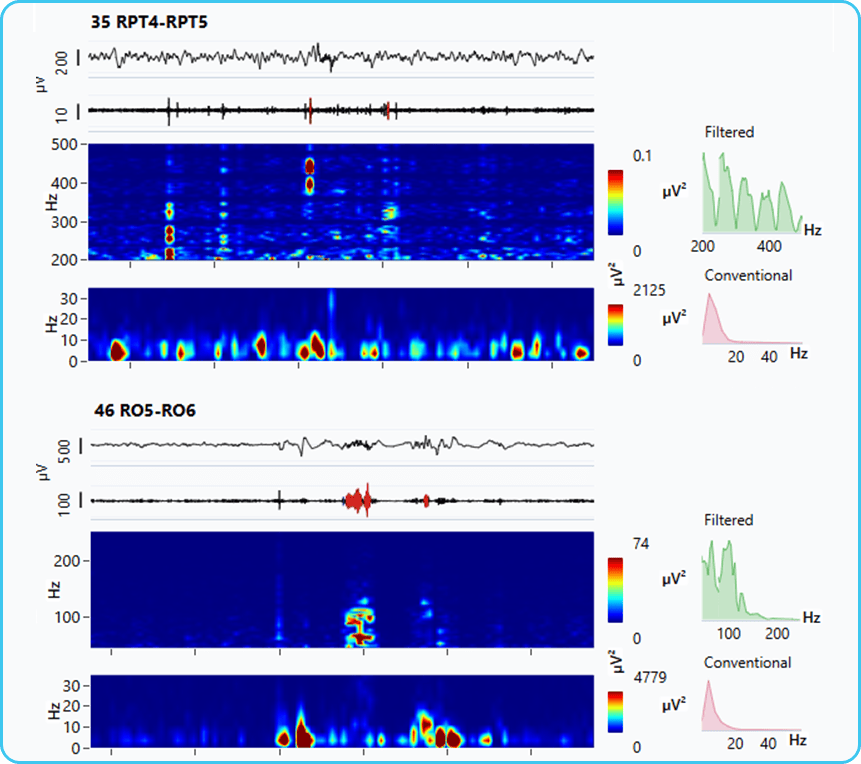Click the 46 RO5-RO6 channel title
Screen dimensions: 861x764
(145, 411)
